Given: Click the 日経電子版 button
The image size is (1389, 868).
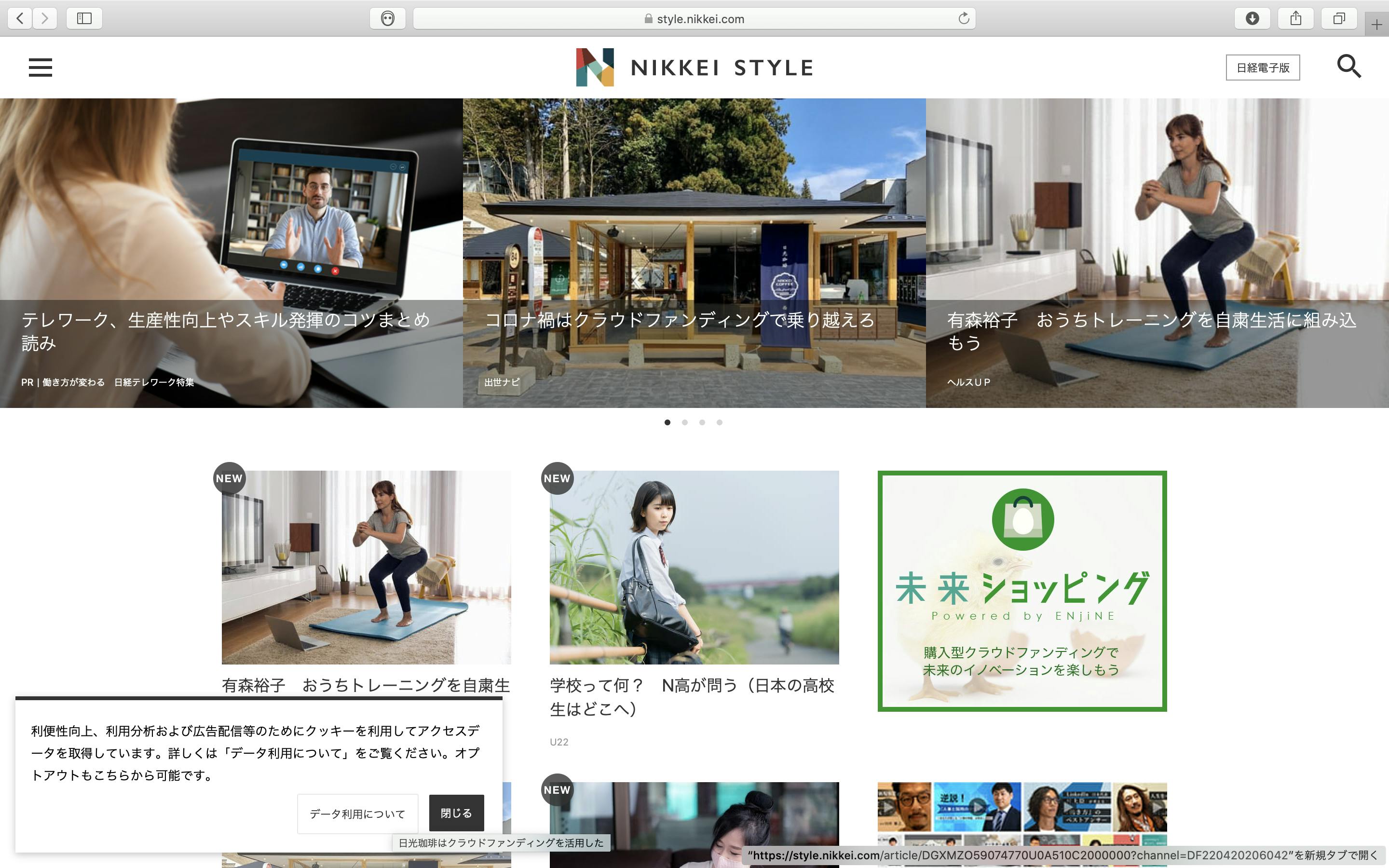Looking at the screenshot, I should click(x=1262, y=68).
